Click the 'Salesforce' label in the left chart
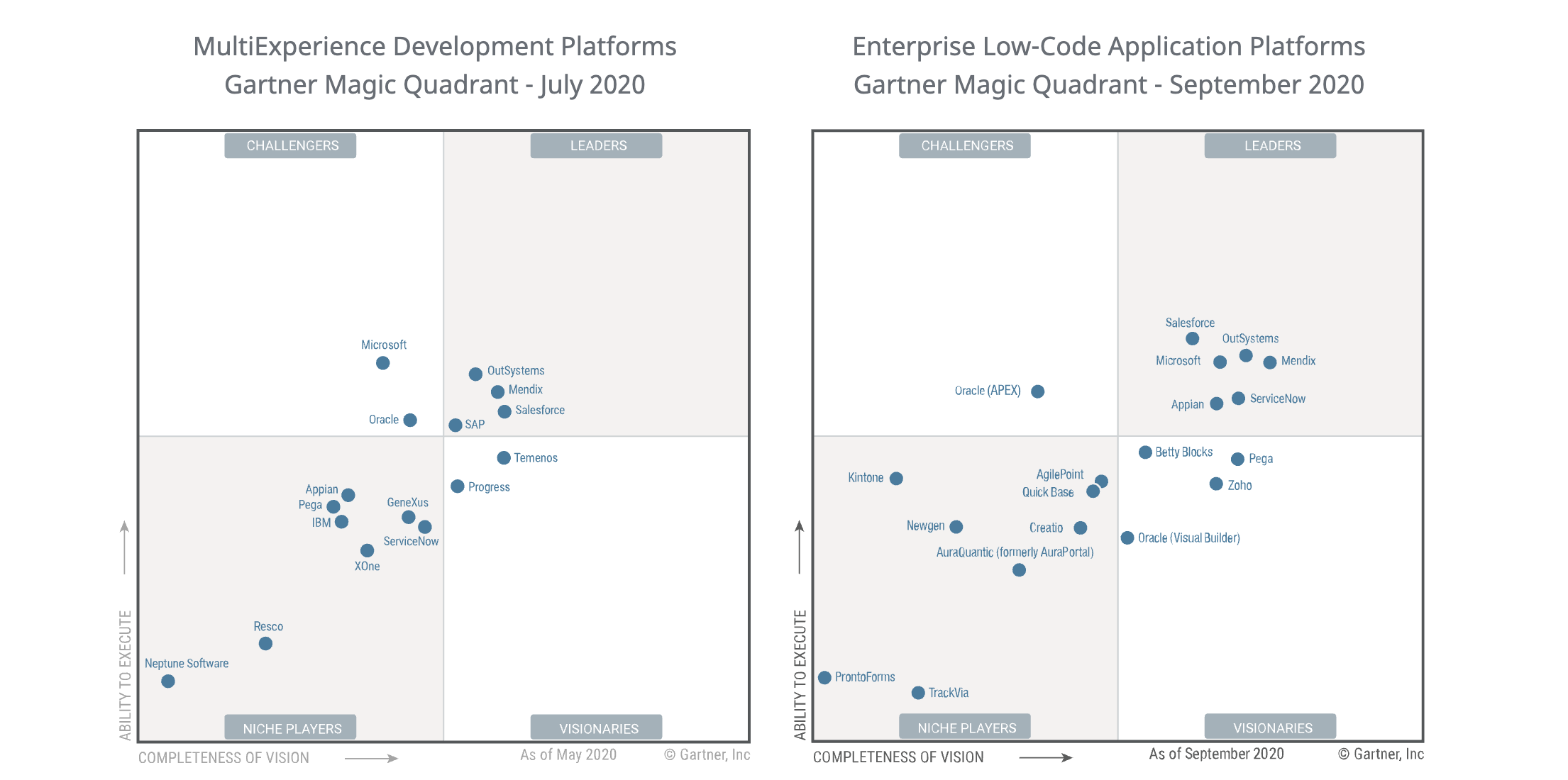Screen dimensions: 1568x780 tap(540, 410)
